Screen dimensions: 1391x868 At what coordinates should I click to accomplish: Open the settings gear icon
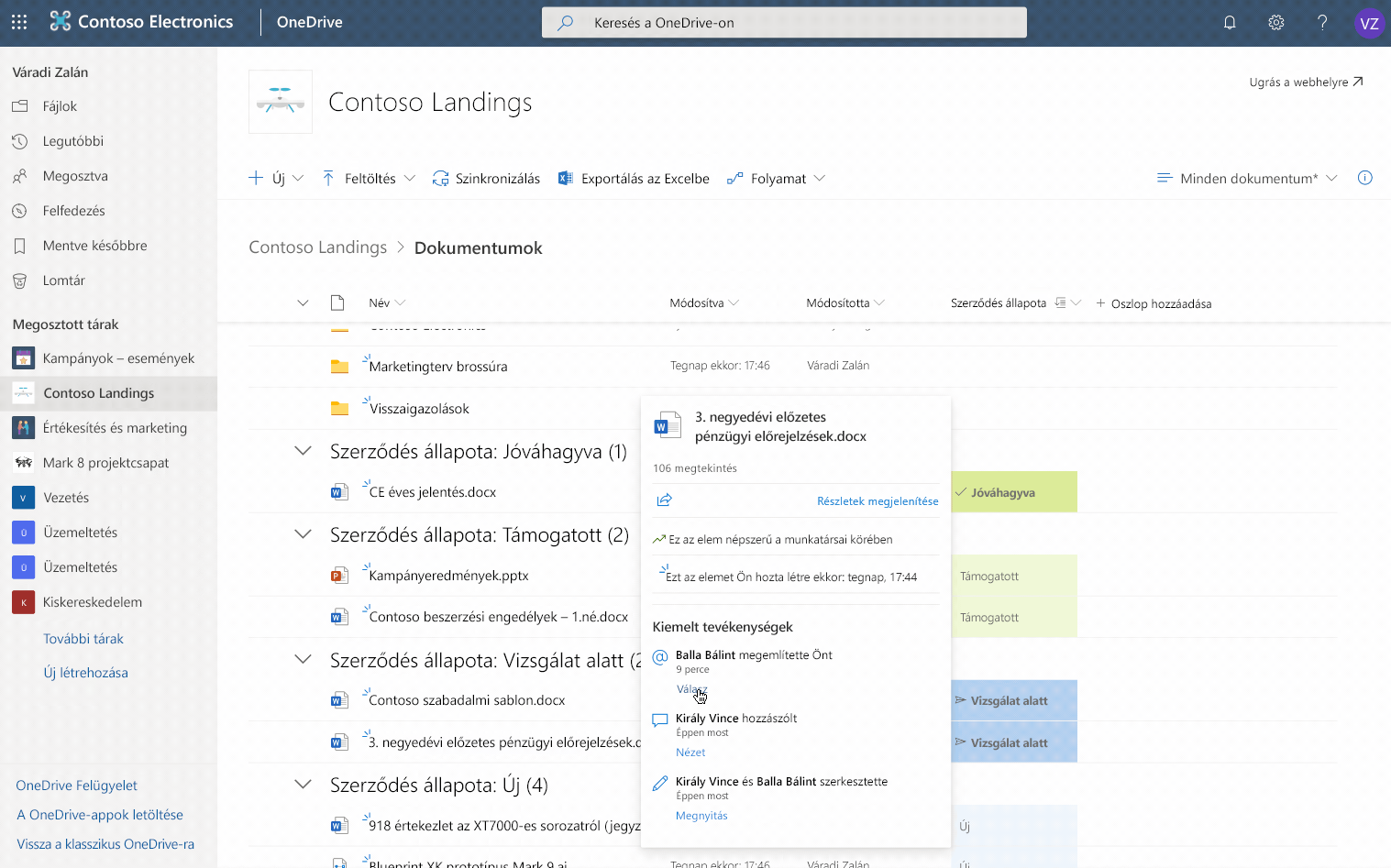(x=1275, y=23)
